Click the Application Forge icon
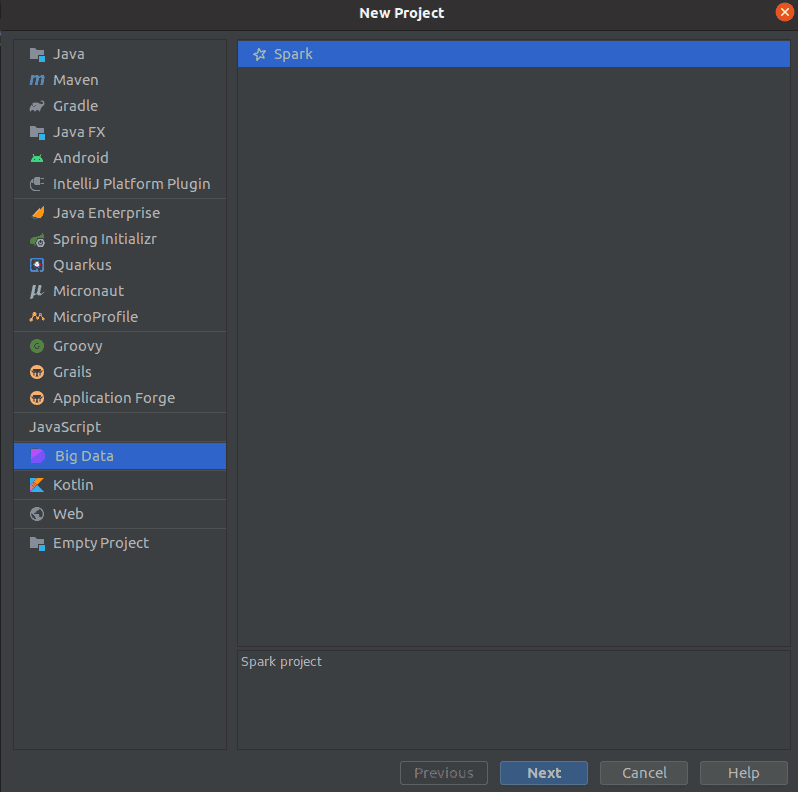 pos(37,398)
